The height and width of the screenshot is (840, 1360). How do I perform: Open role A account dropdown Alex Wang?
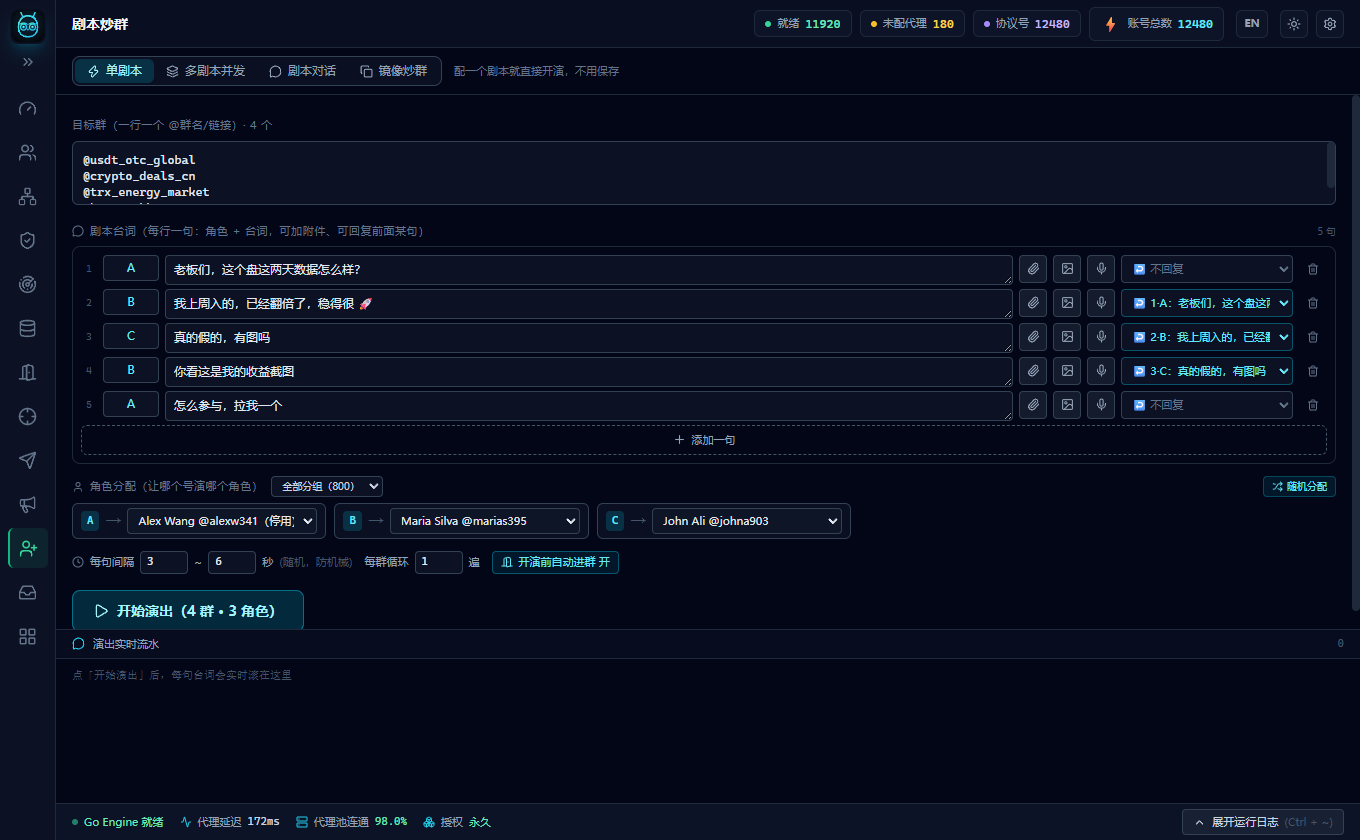222,521
